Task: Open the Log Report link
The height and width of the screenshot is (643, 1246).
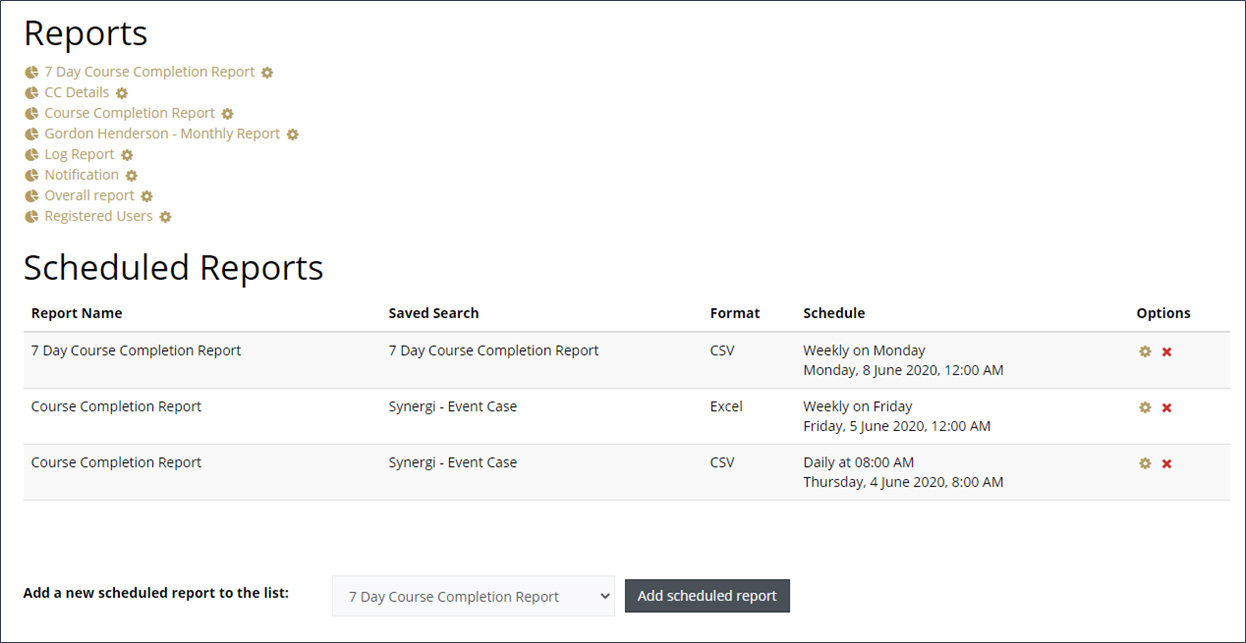Action: 79,155
